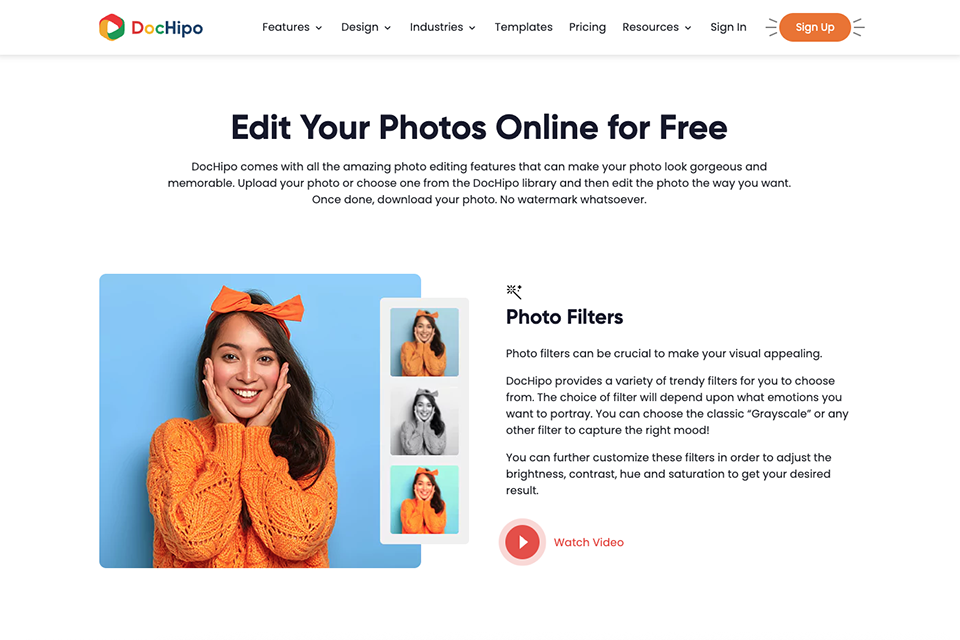Expand the Design dropdown chevron

coord(388,28)
